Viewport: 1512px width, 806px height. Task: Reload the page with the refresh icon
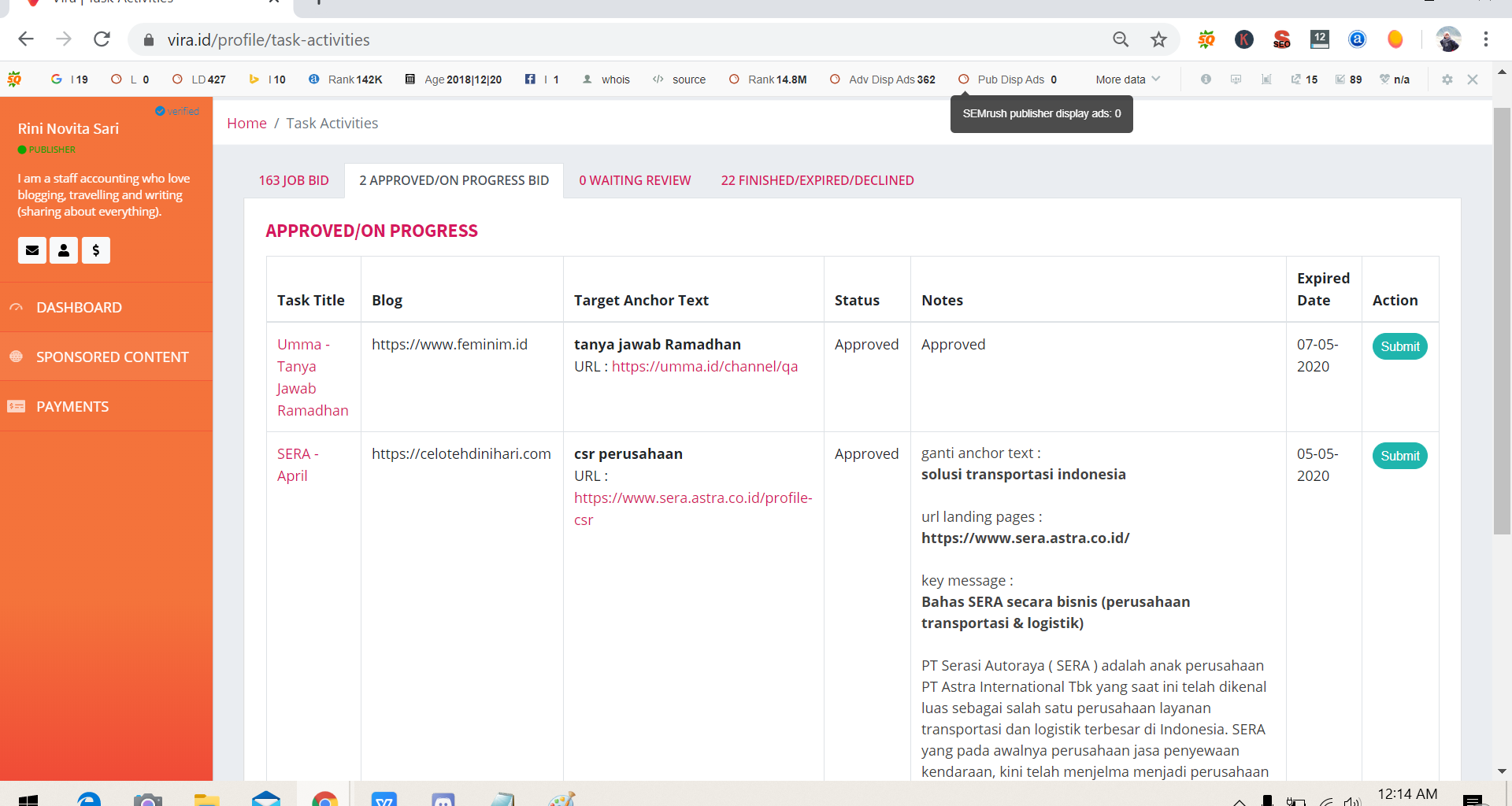click(102, 39)
